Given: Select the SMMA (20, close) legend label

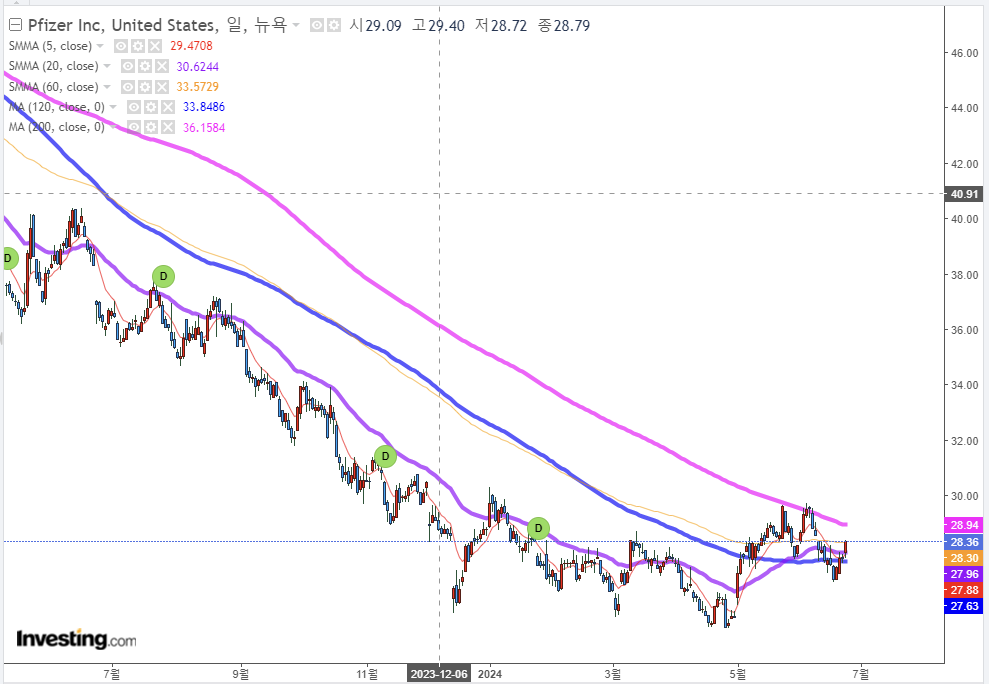Looking at the screenshot, I should tap(54, 66).
